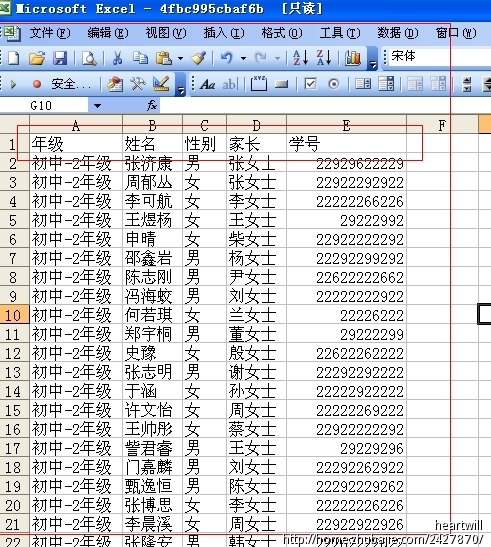Select row 10 header
491x547 pixels.
pos(14,315)
